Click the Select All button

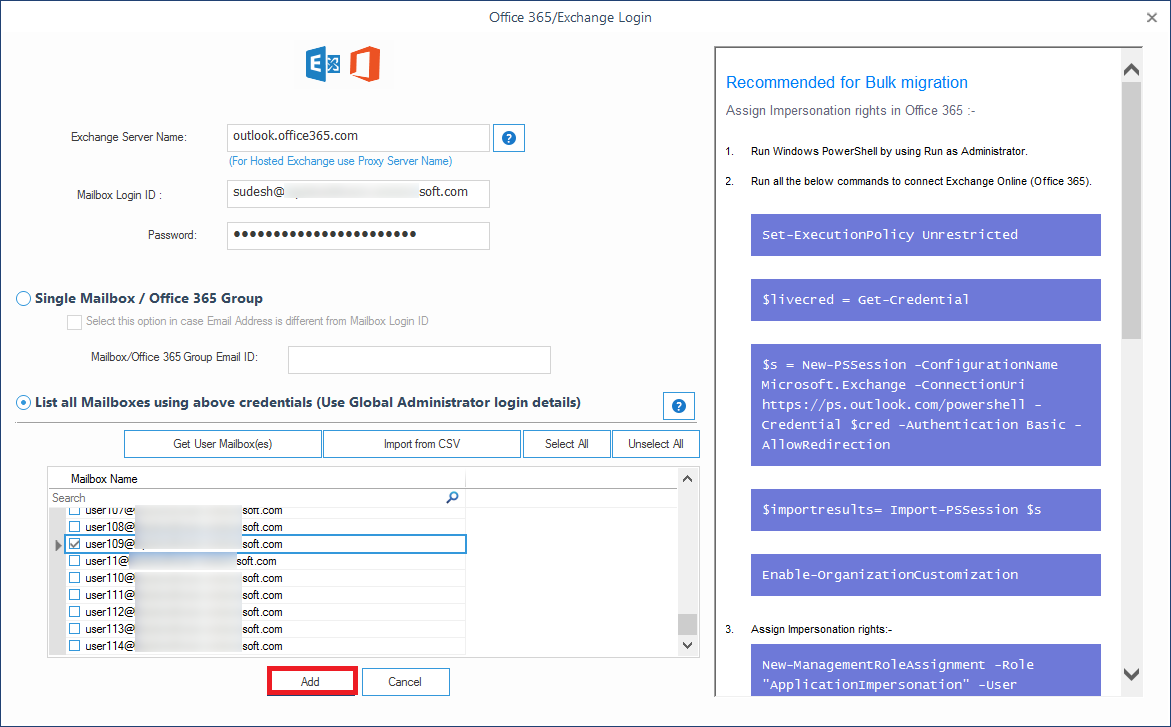tap(567, 444)
